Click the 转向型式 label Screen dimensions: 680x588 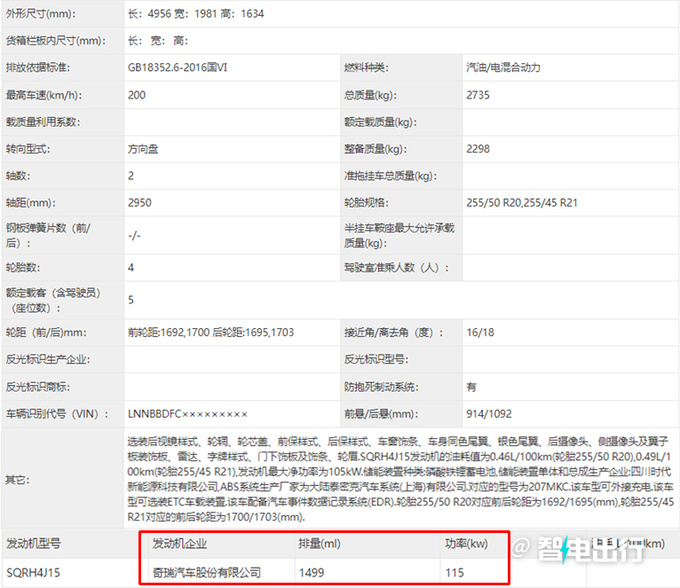point(28,149)
